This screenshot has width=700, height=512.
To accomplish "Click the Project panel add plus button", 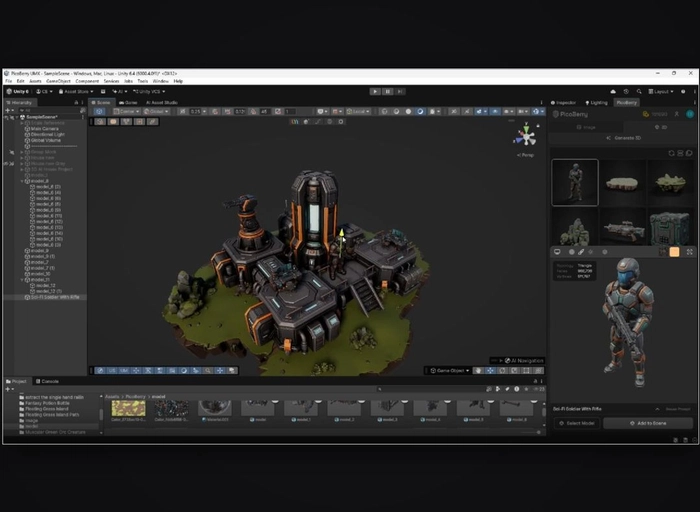I will [x=8, y=389].
